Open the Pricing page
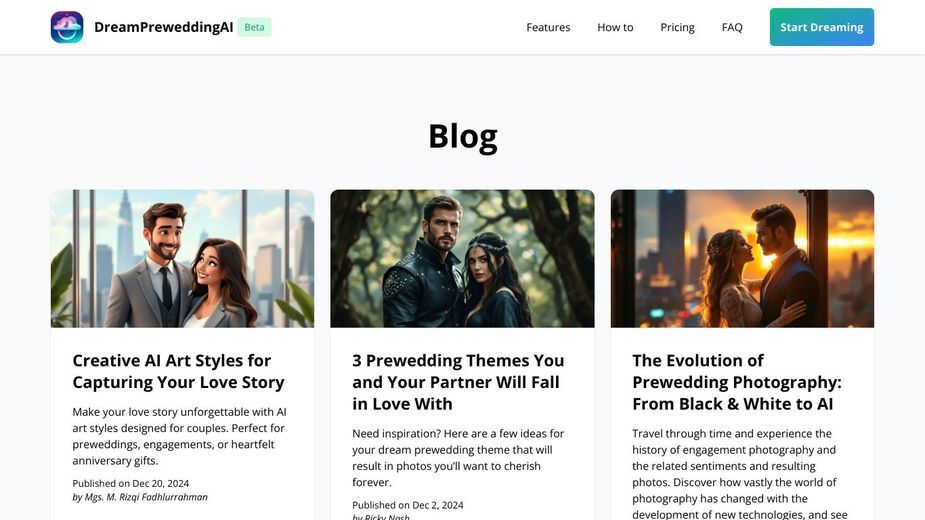925x520 pixels. click(x=677, y=27)
